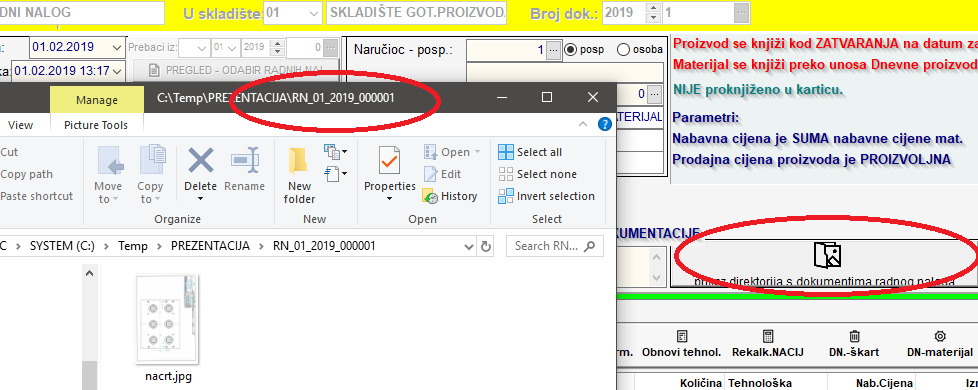Select the posp radio button

pos(570,50)
